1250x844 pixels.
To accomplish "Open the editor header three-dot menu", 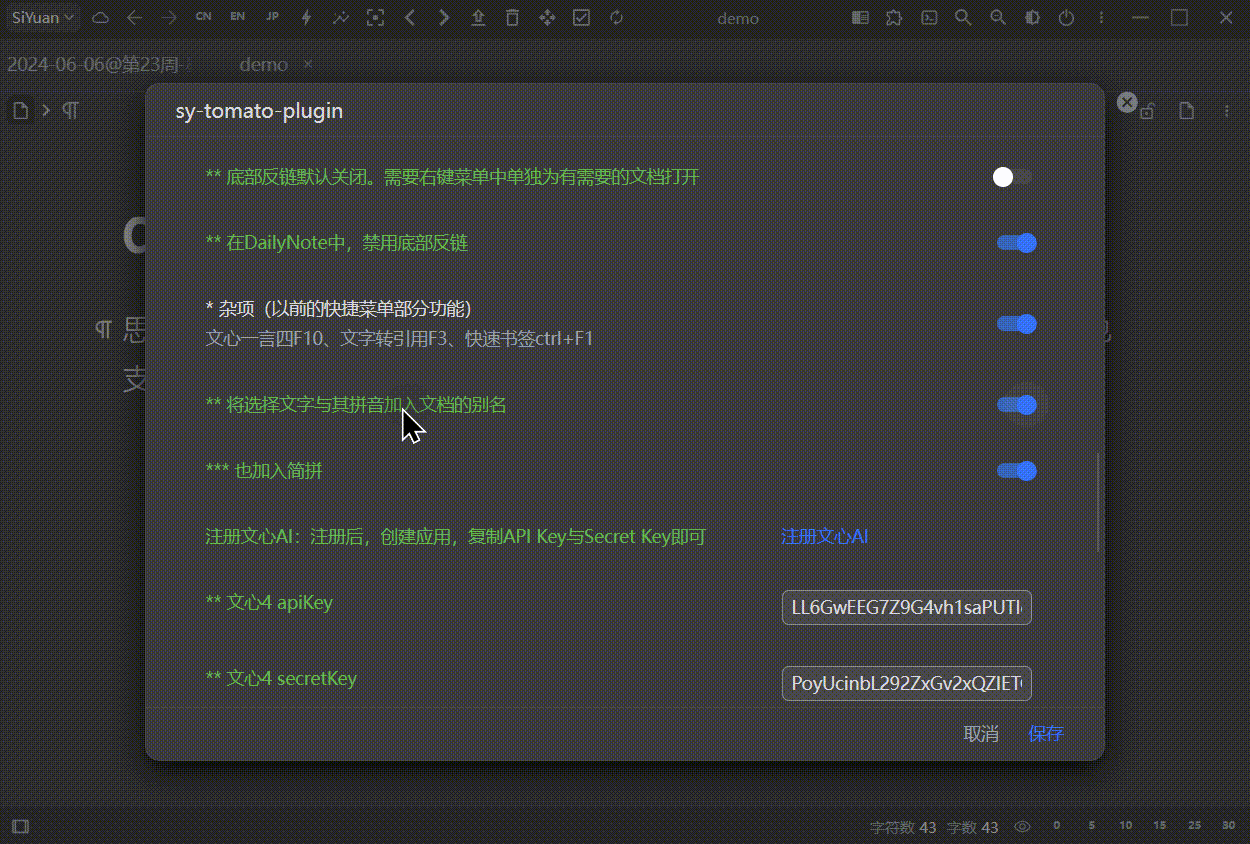I will click(x=1227, y=111).
